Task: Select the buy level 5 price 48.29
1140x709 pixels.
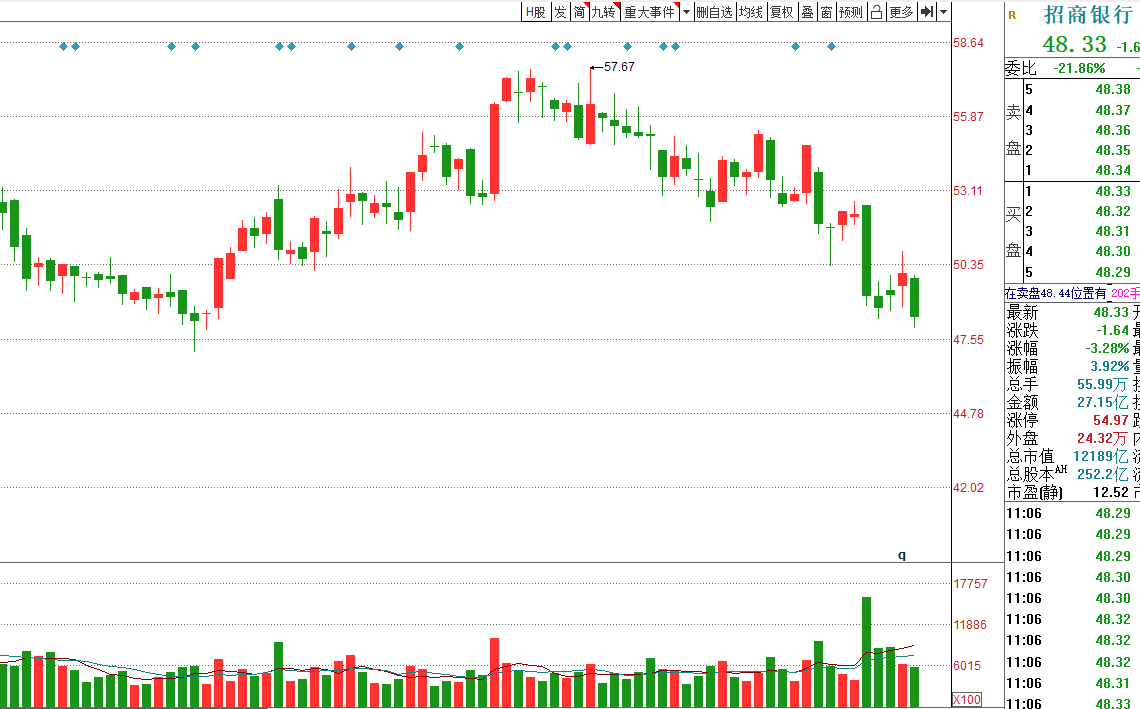Action: [x=1113, y=272]
